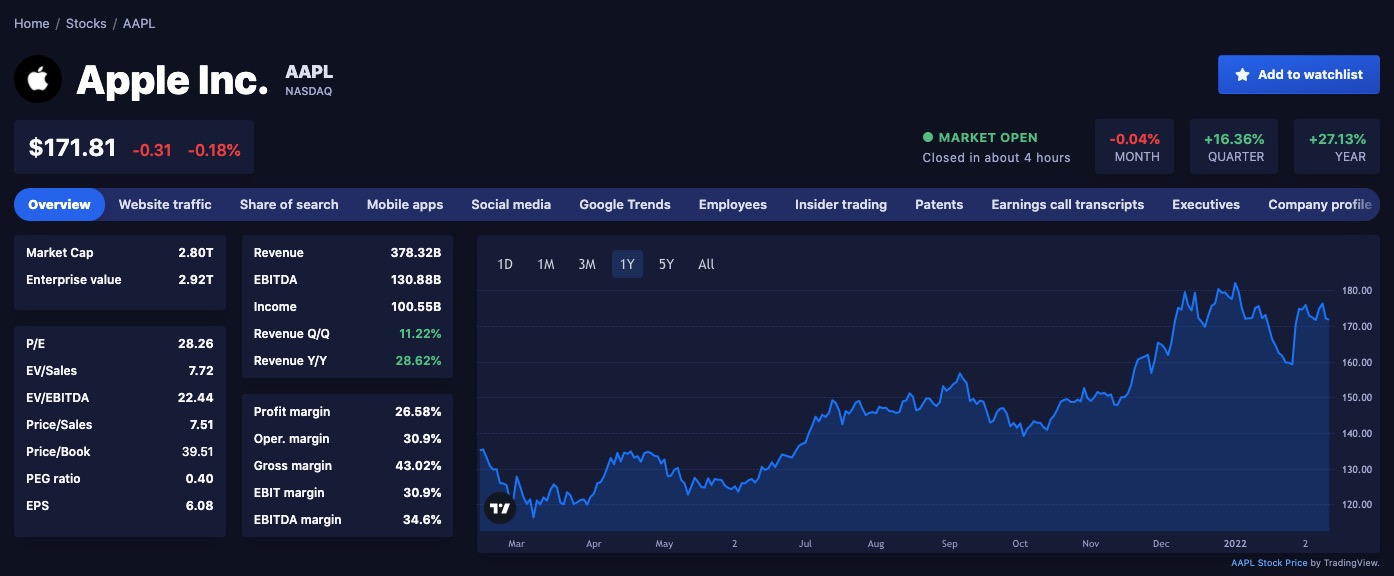Click the -0.18% daily change
This screenshot has height=576, width=1394.
(x=215, y=150)
